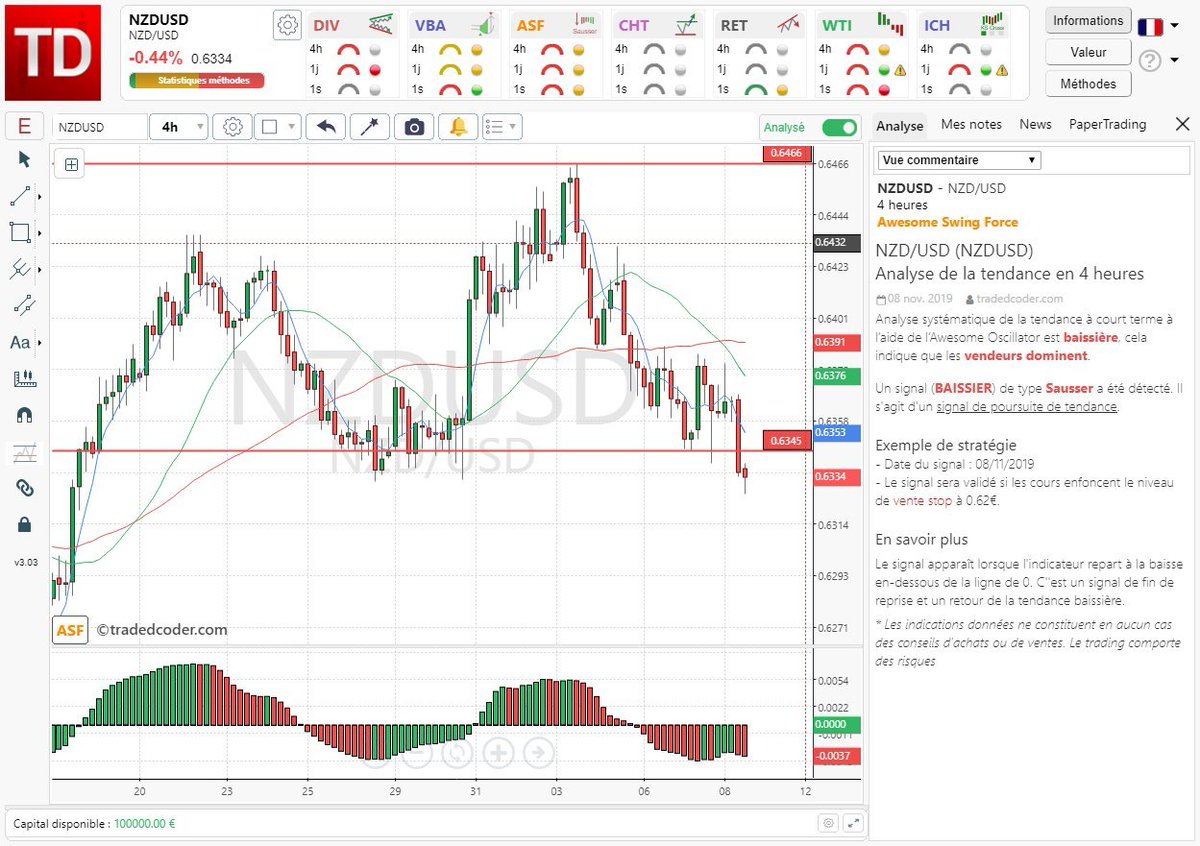Expand the text tool submenu arrow
This screenshot has height=846, width=1200.
[x=40, y=343]
